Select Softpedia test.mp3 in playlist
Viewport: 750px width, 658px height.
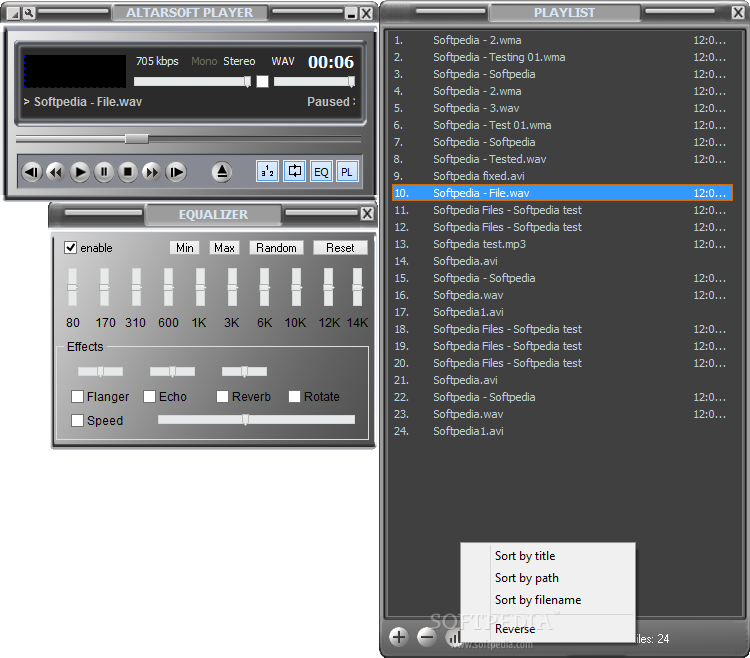point(562,244)
